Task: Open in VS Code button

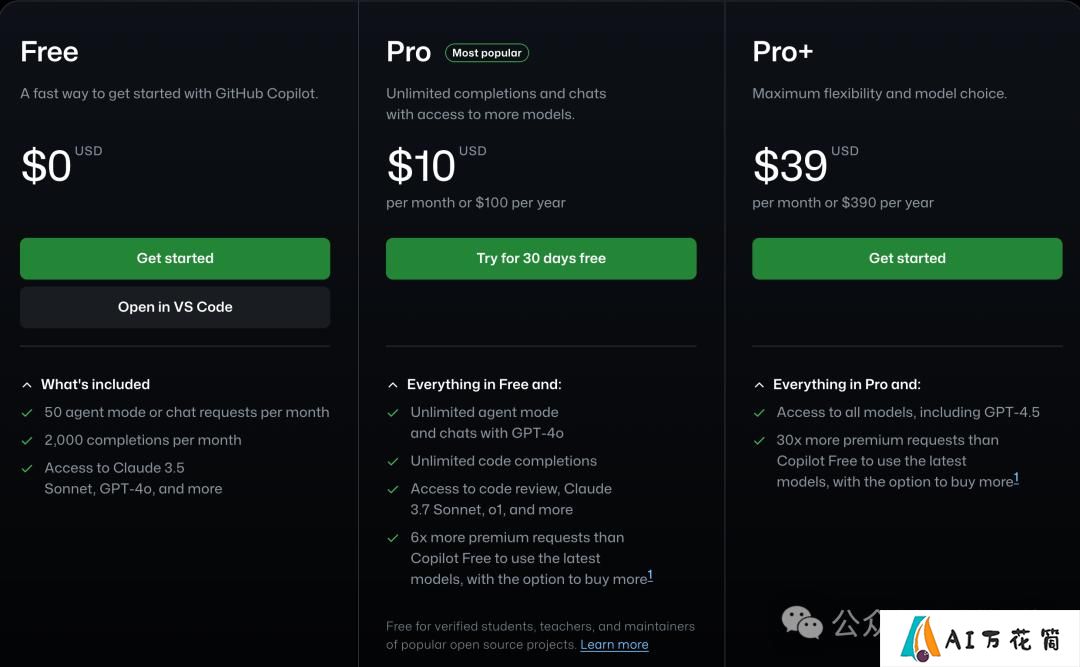Action: (x=175, y=307)
